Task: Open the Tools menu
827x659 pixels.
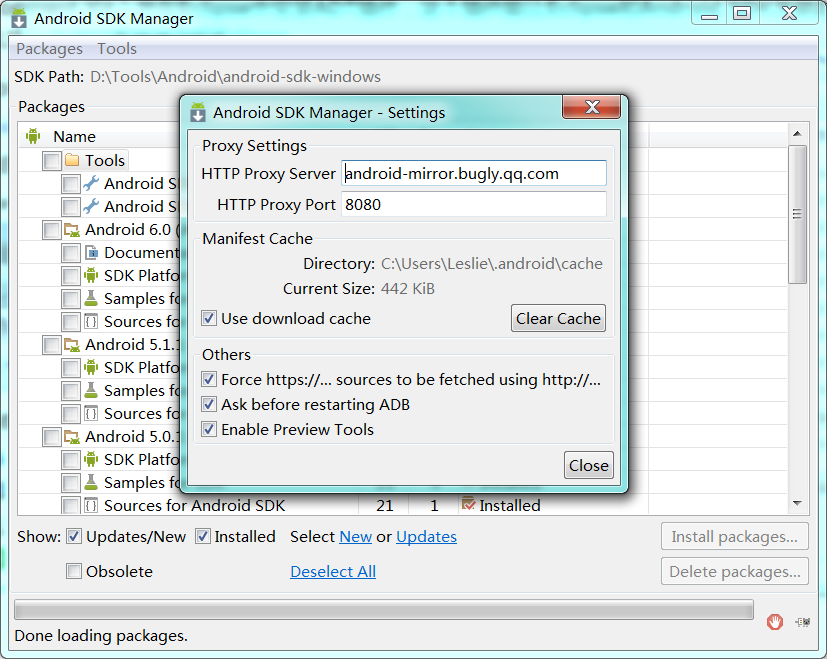Action: [117, 49]
